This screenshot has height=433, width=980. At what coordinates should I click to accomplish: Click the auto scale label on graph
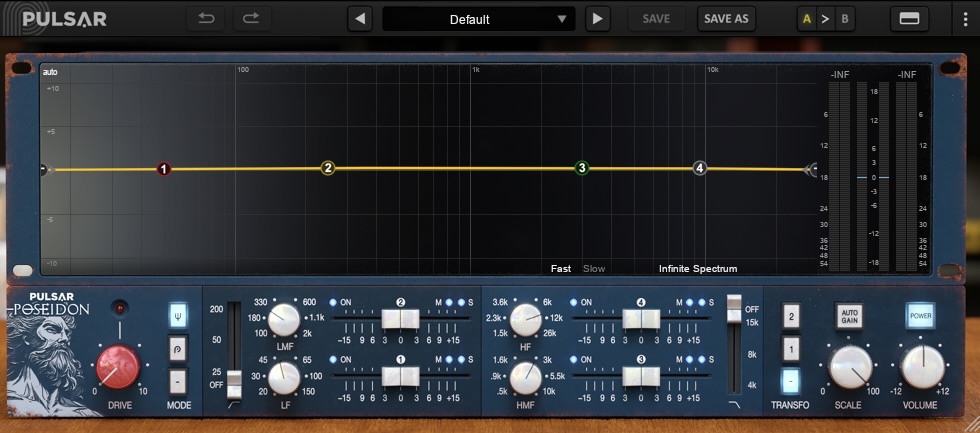pos(50,72)
